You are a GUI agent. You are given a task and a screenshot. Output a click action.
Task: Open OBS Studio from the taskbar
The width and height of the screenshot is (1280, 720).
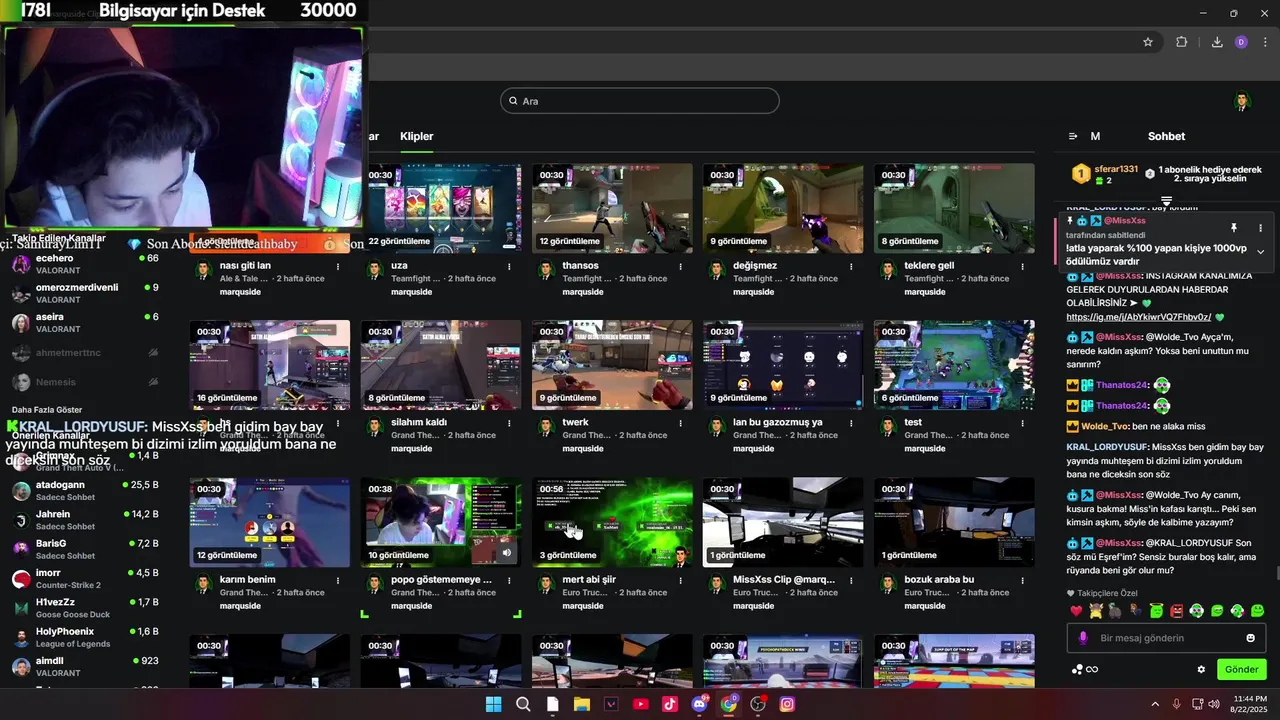[758, 704]
